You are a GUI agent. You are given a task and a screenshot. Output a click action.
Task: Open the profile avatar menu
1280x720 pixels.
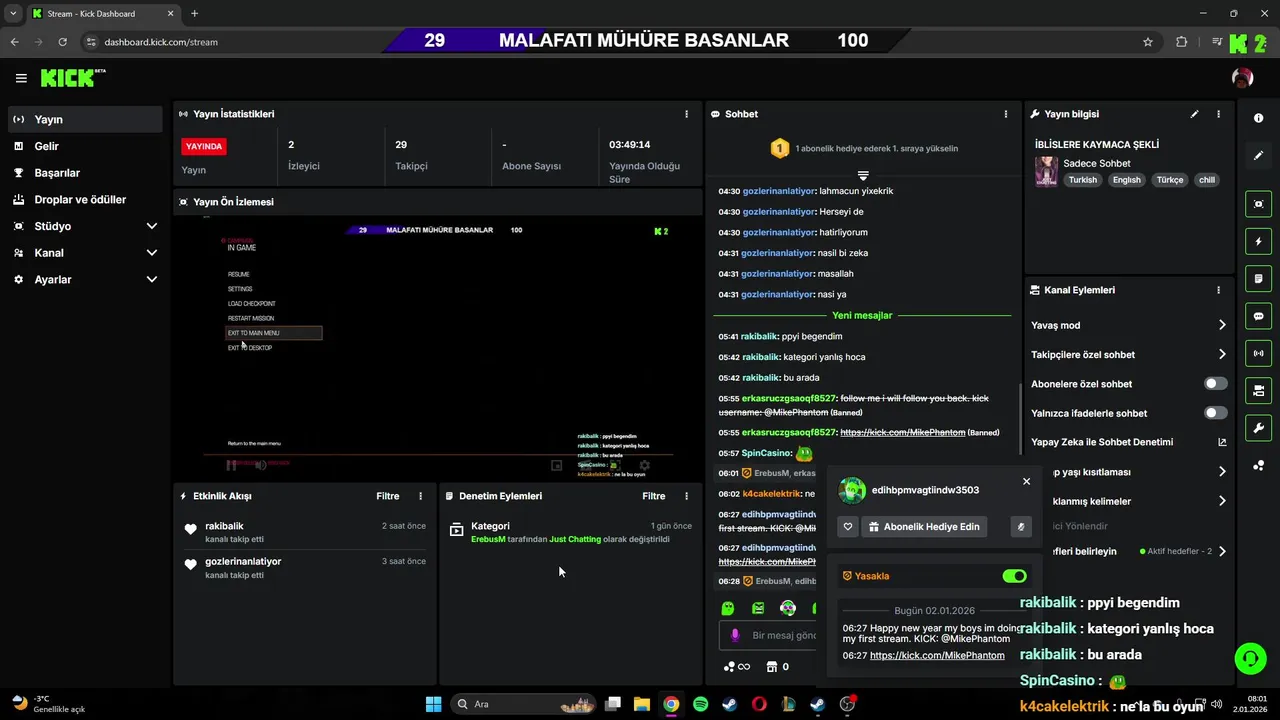point(1242,78)
